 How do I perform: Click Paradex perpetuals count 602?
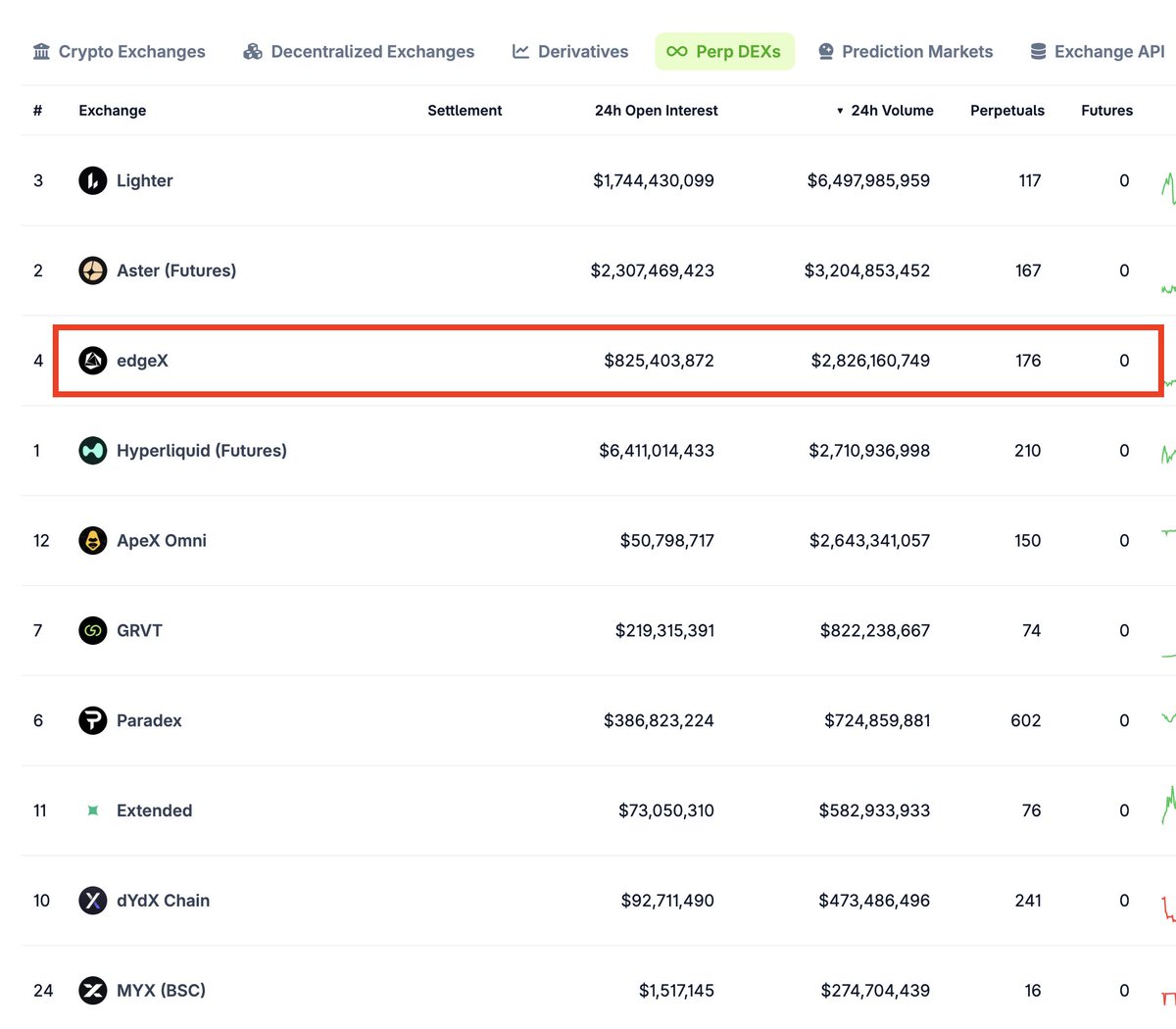click(x=1026, y=720)
